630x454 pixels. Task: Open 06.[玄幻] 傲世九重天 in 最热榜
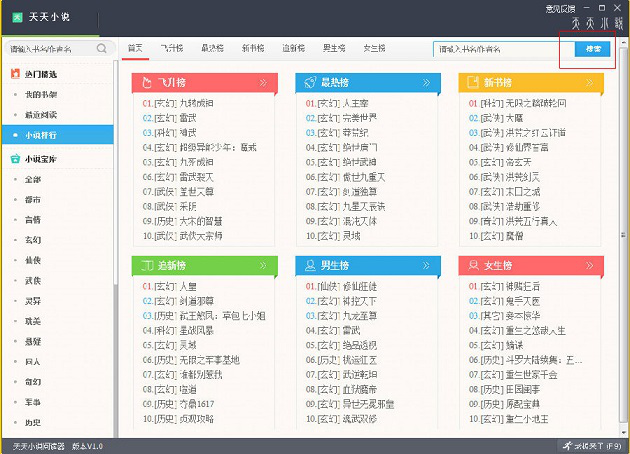(x=345, y=177)
